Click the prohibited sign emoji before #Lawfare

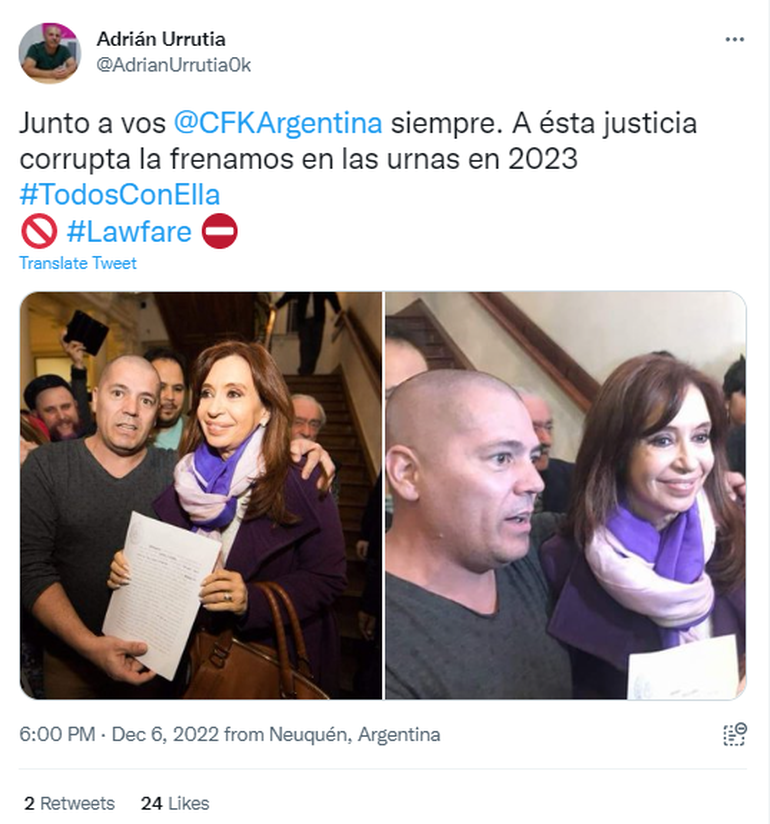(x=39, y=231)
